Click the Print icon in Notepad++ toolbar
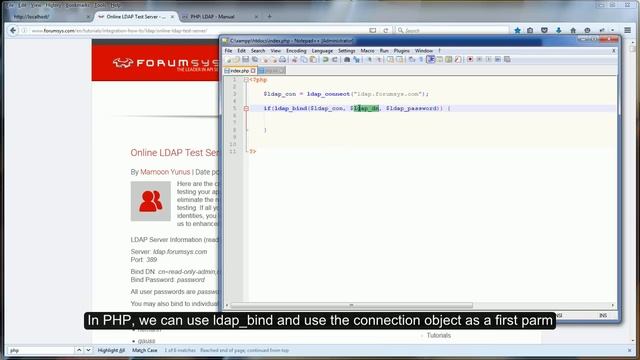640x360 pixels. pyautogui.click(x=282, y=60)
